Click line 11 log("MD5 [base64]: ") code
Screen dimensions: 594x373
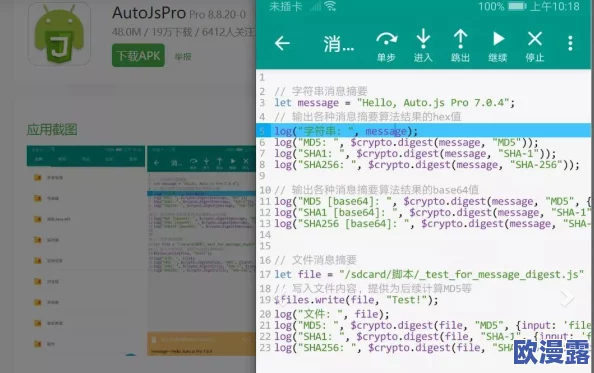[x=432, y=201]
